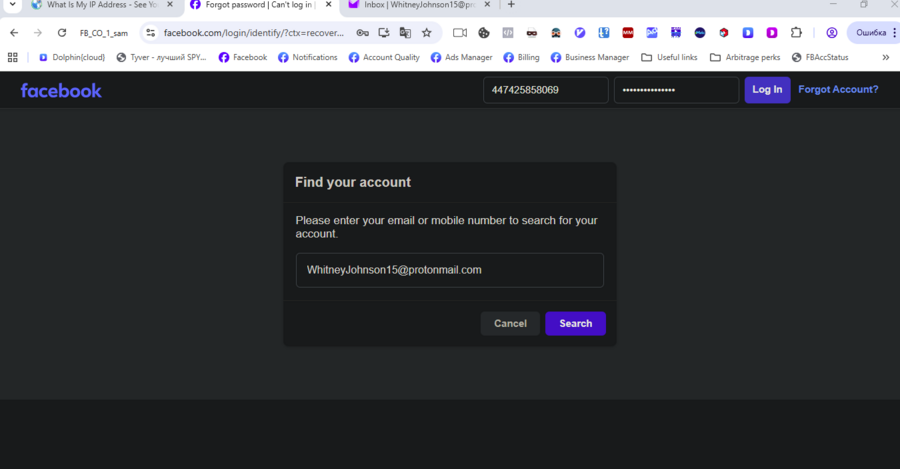This screenshot has width=900, height=469.
Task: Go back to previous page
Action: pyautogui.click(x=14, y=33)
